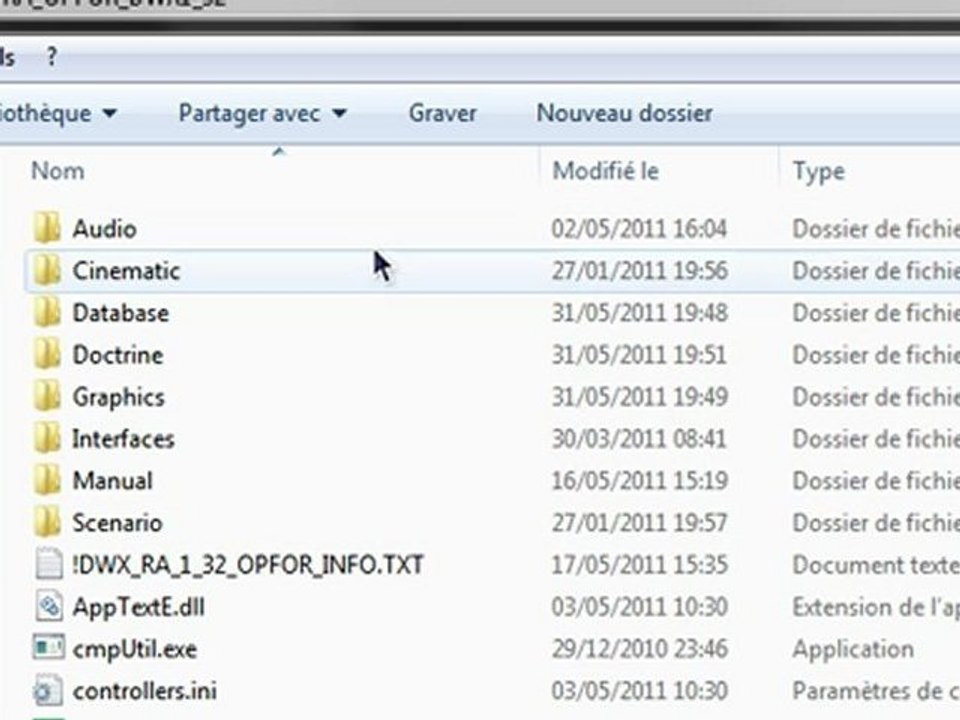Click the Doctrine folder icon
960x720 pixels.
47,355
